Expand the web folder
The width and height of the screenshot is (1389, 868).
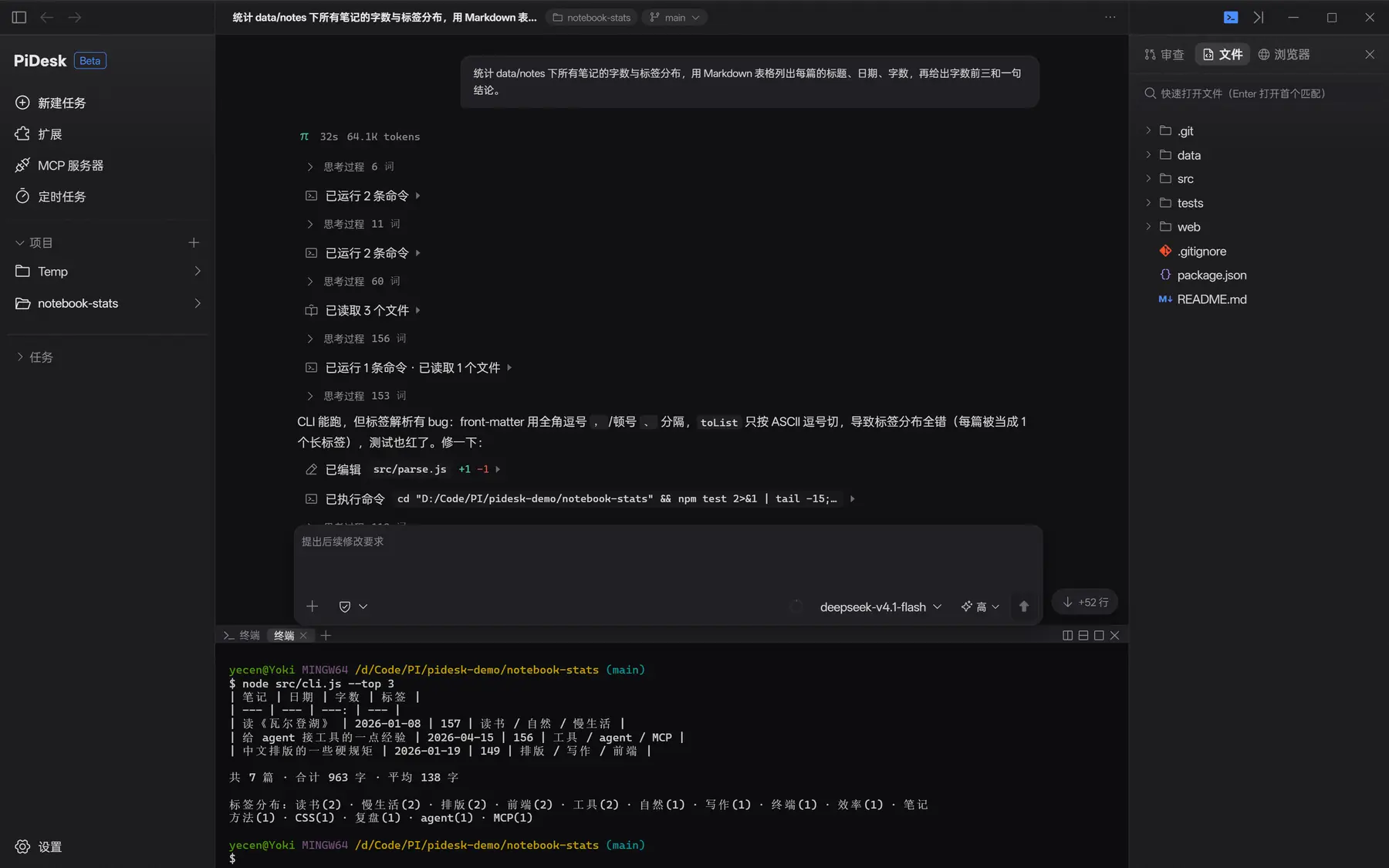pos(1148,227)
